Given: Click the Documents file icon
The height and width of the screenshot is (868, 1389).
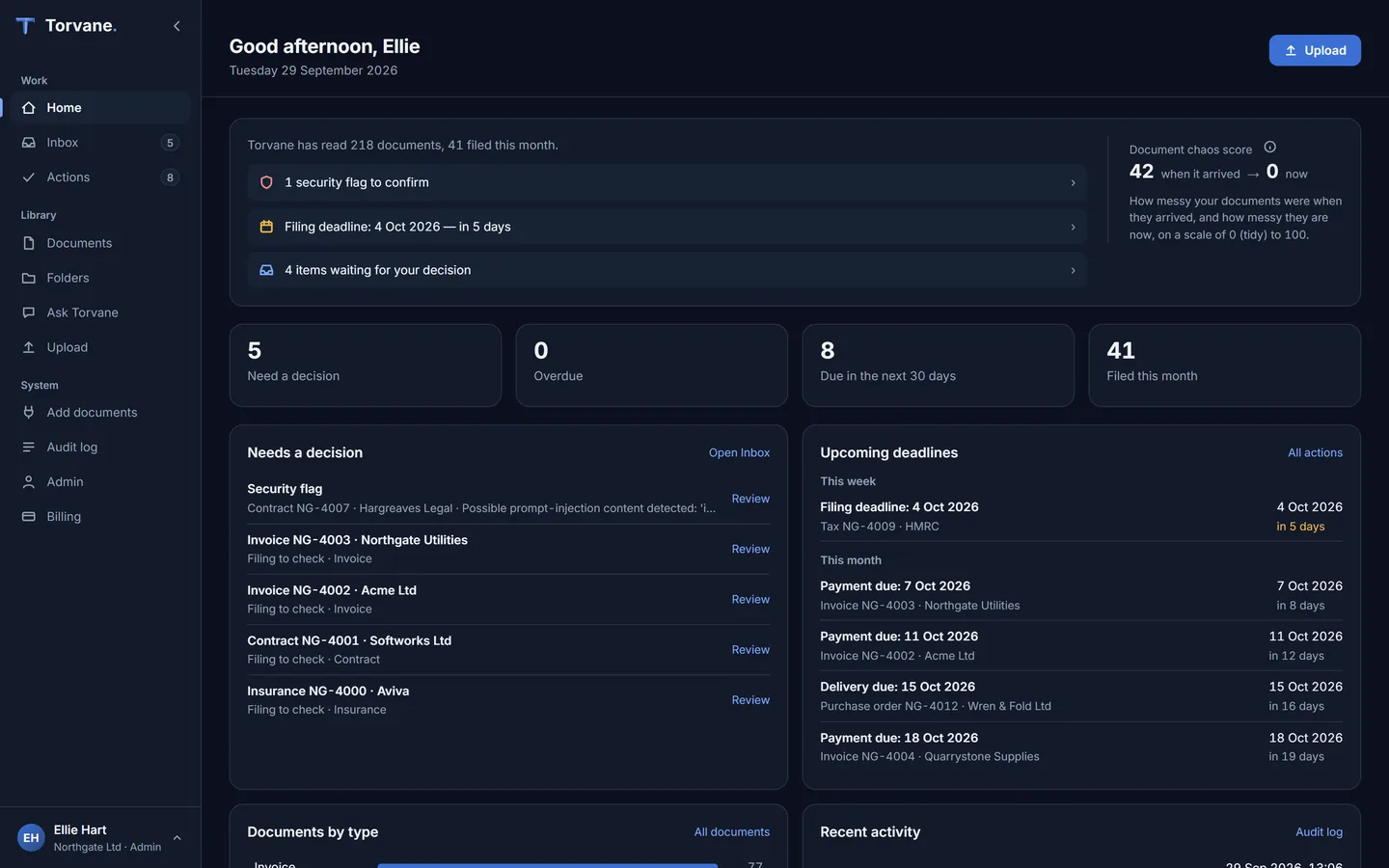Looking at the screenshot, I should click(29, 243).
